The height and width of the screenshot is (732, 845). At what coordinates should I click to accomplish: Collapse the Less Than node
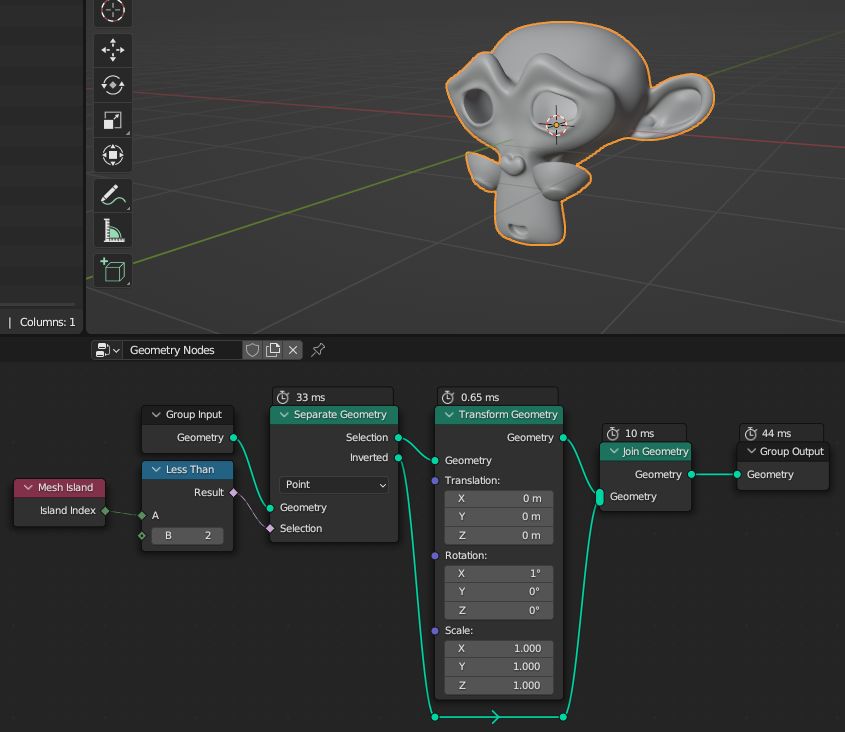[156, 469]
